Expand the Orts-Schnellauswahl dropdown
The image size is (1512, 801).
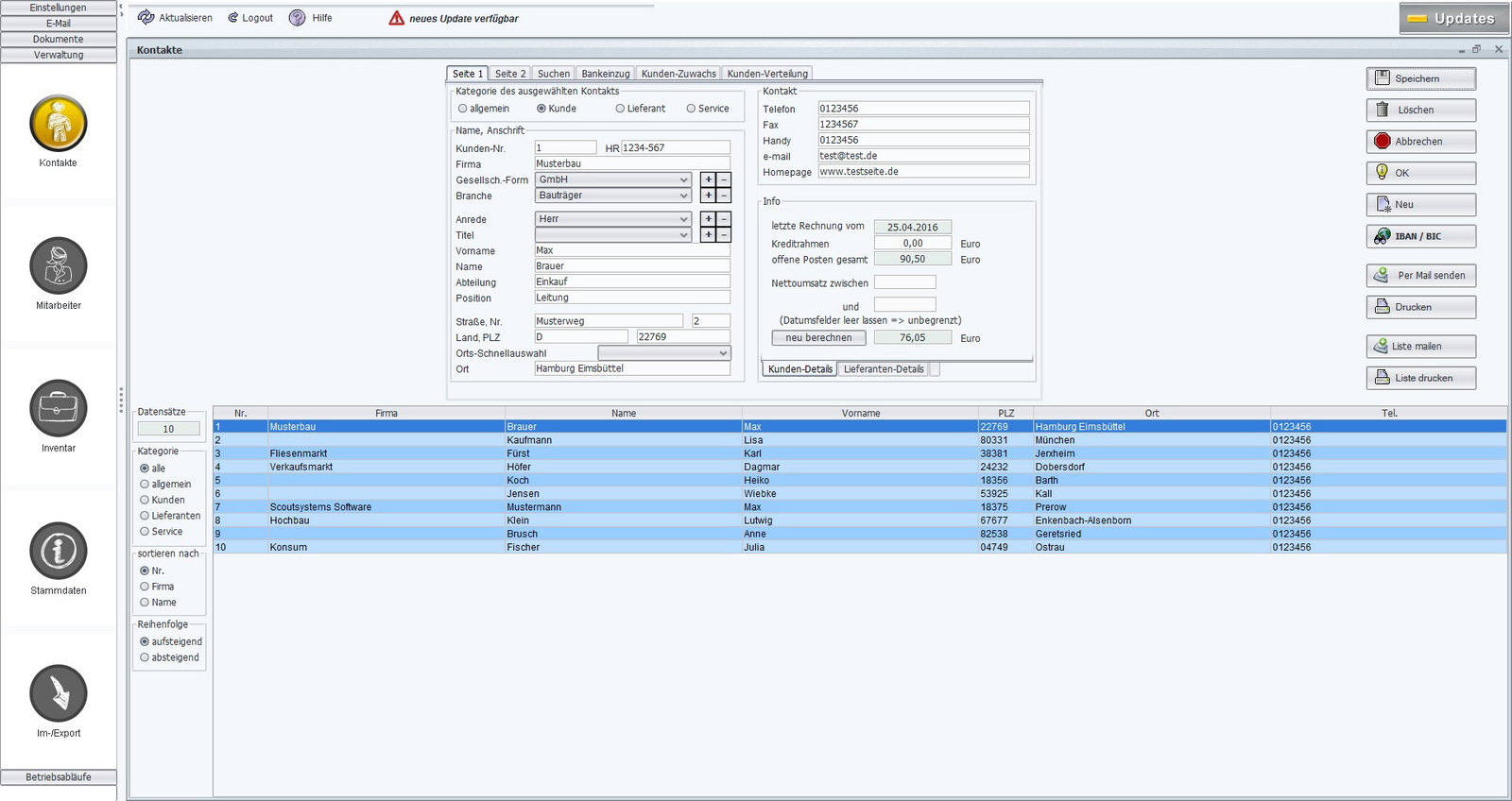coord(724,353)
